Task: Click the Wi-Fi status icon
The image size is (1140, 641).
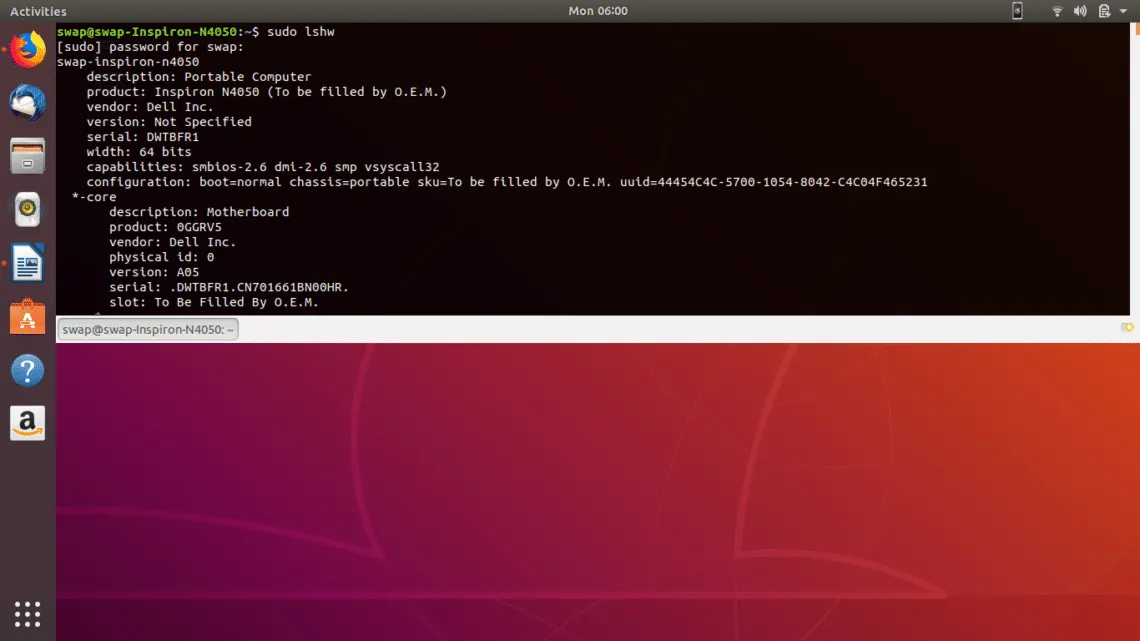Action: coord(1057,11)
